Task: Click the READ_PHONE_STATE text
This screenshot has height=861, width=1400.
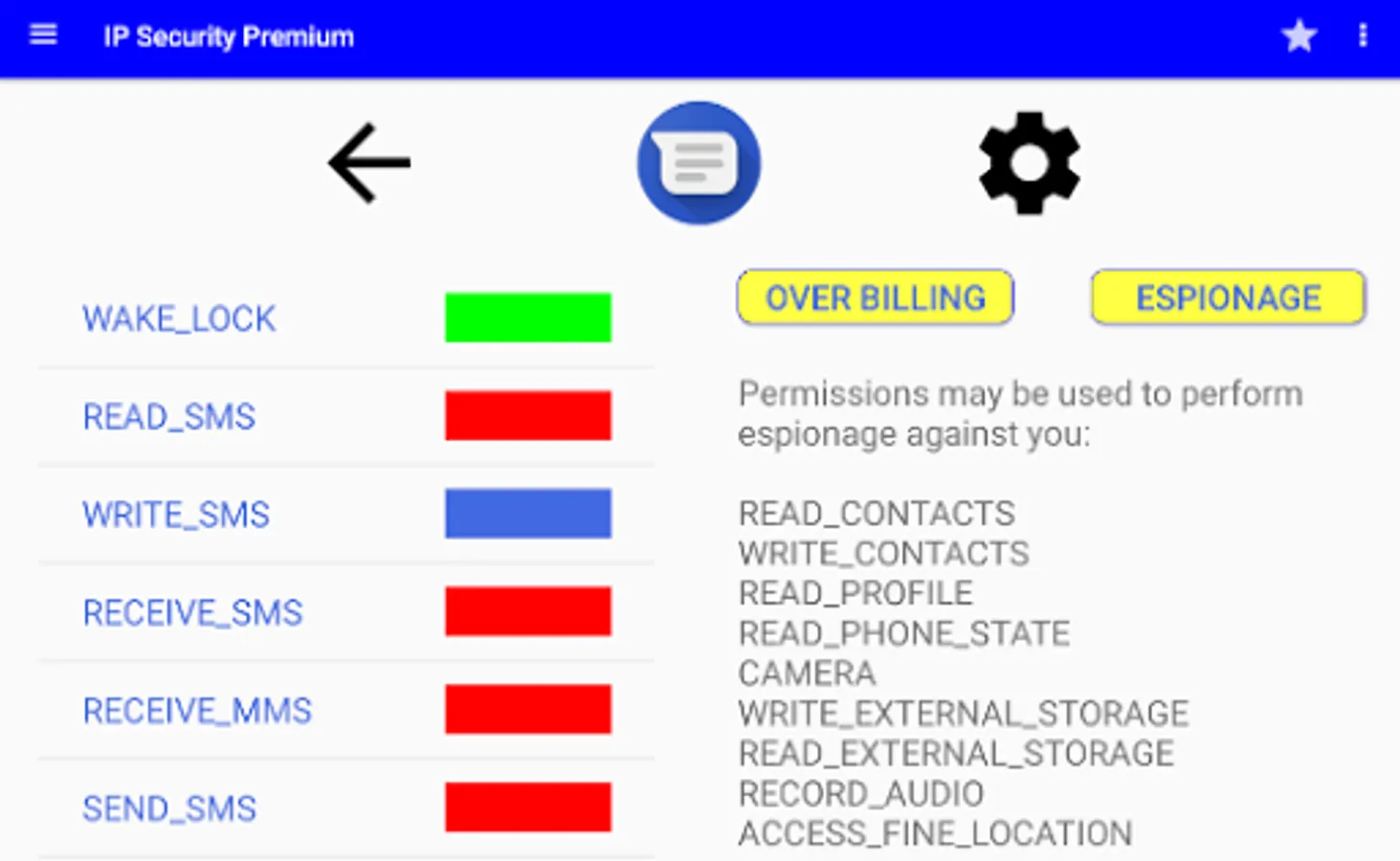Action: (x=904, y=633)
